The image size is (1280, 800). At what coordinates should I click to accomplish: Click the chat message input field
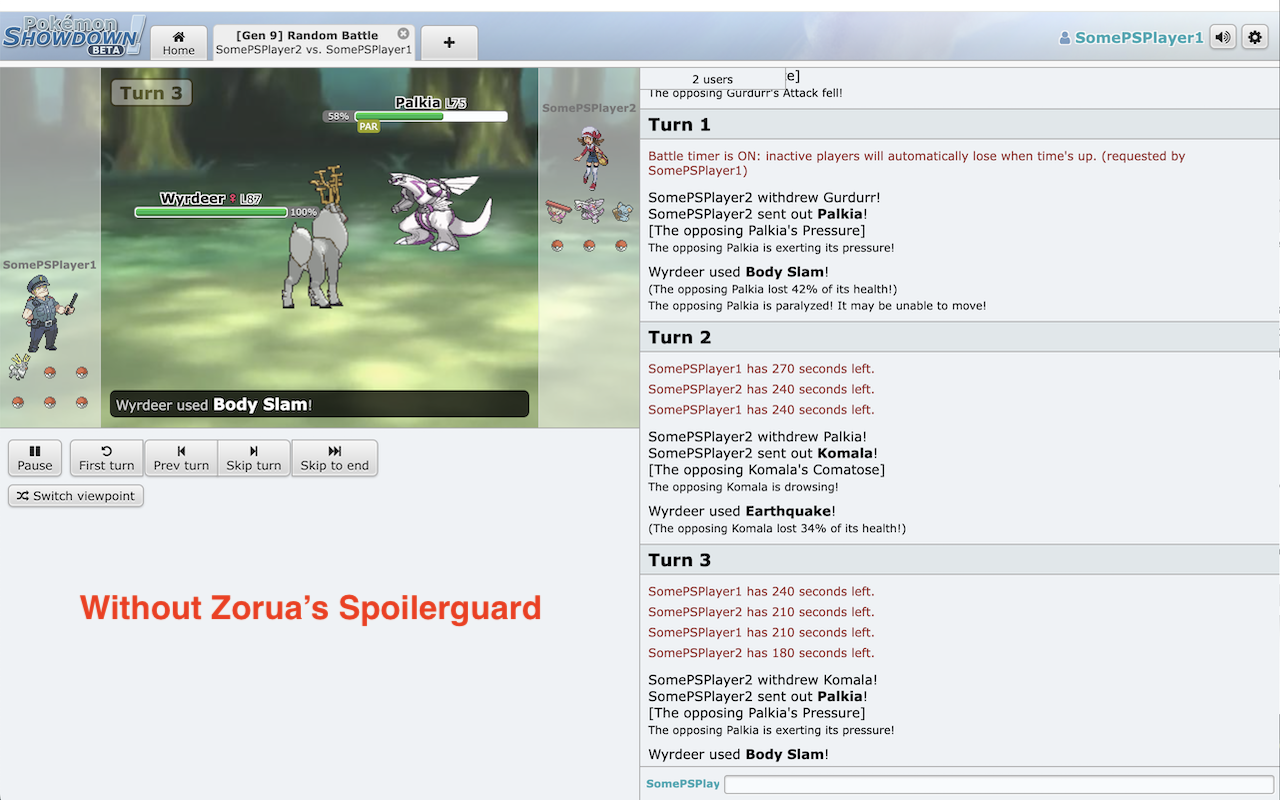999,784
